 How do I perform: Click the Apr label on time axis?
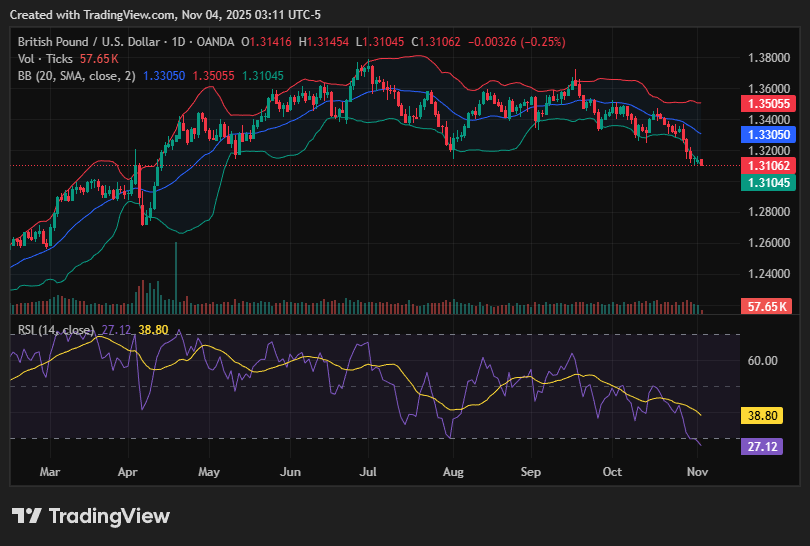click(x=127, y=471)
